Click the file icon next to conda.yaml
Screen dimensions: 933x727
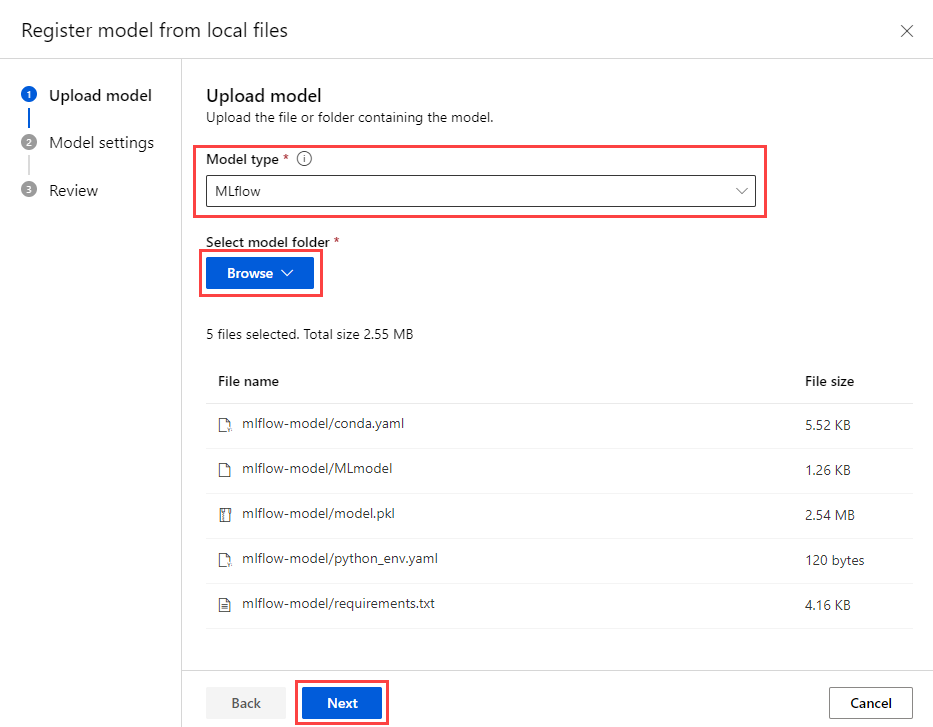coord(225,423)
